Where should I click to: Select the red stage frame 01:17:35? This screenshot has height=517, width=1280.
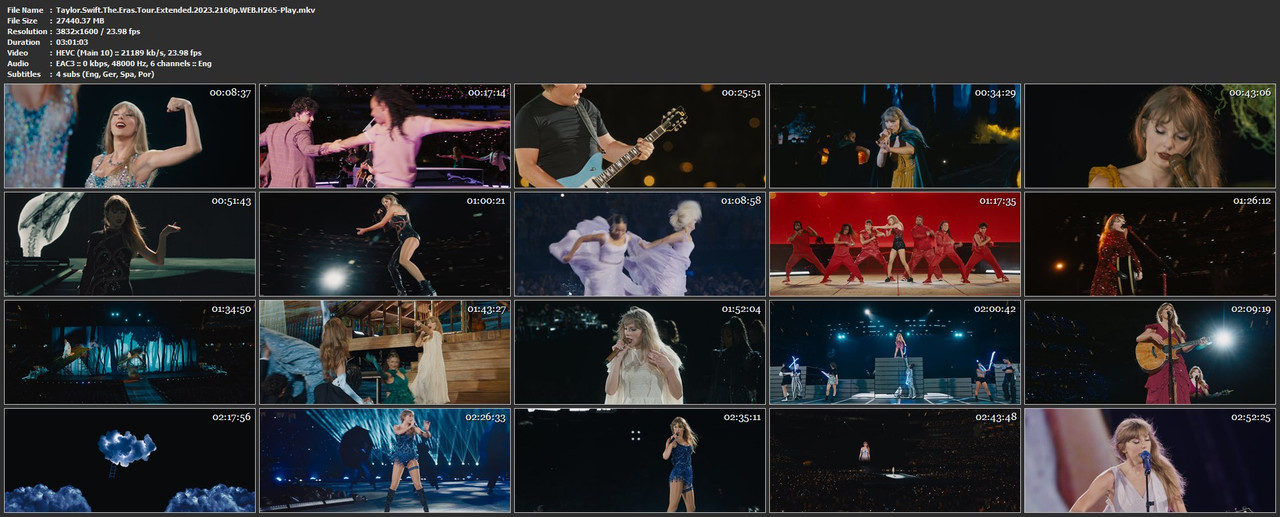pos(895,244)
